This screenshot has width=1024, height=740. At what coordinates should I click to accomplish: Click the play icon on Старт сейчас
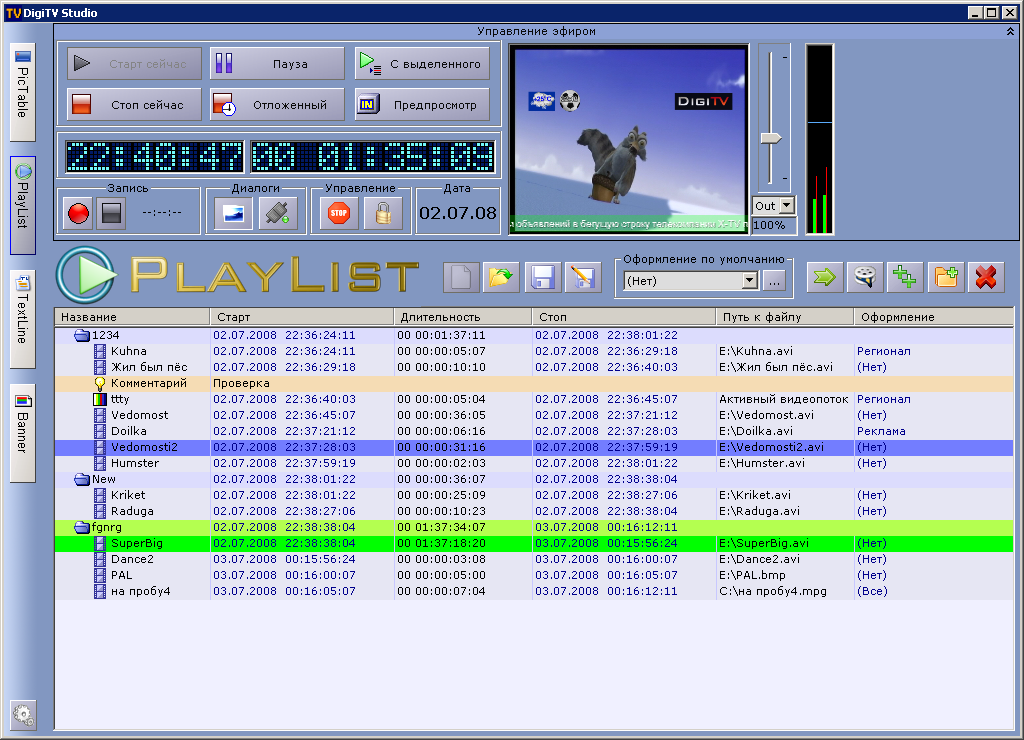82,63
